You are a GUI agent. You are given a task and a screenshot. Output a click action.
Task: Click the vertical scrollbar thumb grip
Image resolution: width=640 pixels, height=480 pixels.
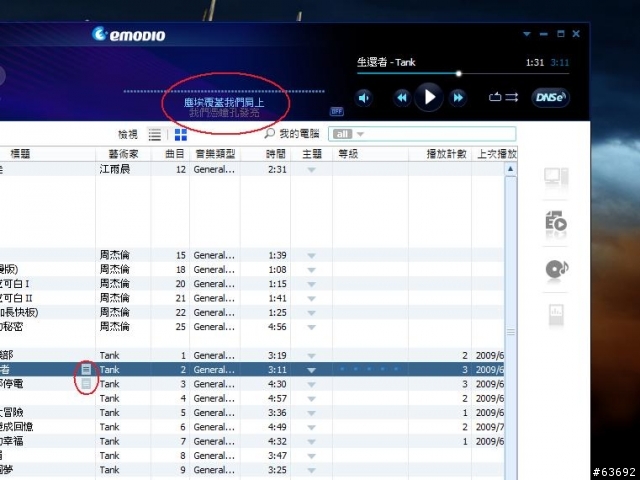(x=511, y=332)
